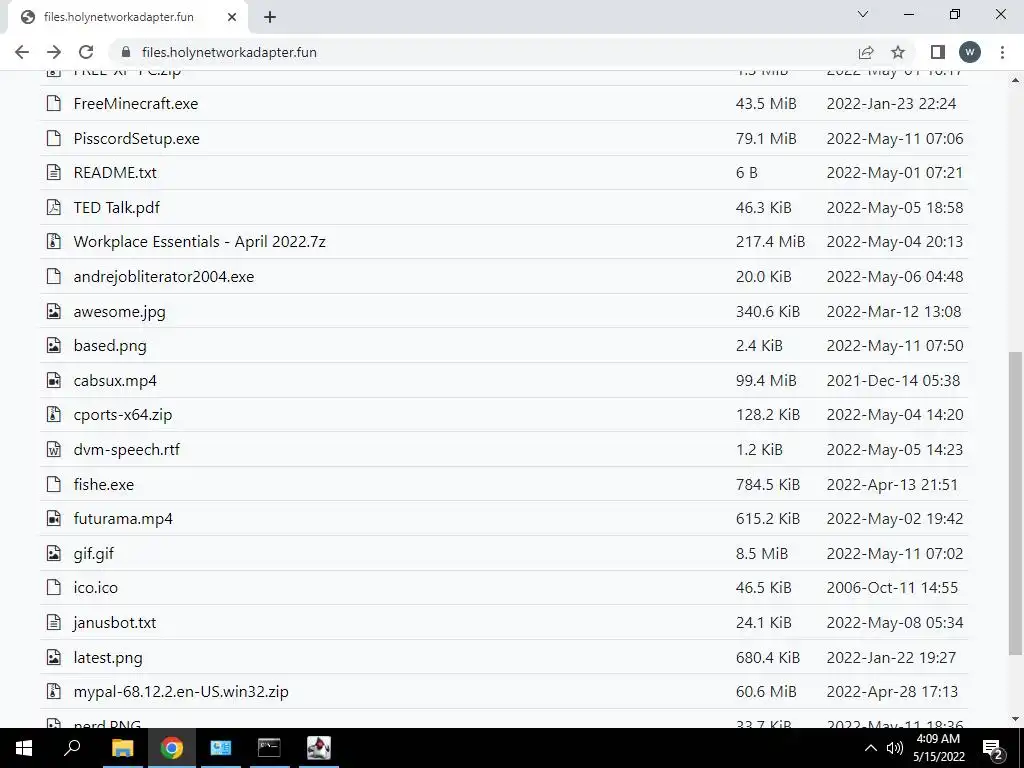Open based.png
Screen dimensions: 1024x768
[x=110, y=345]
